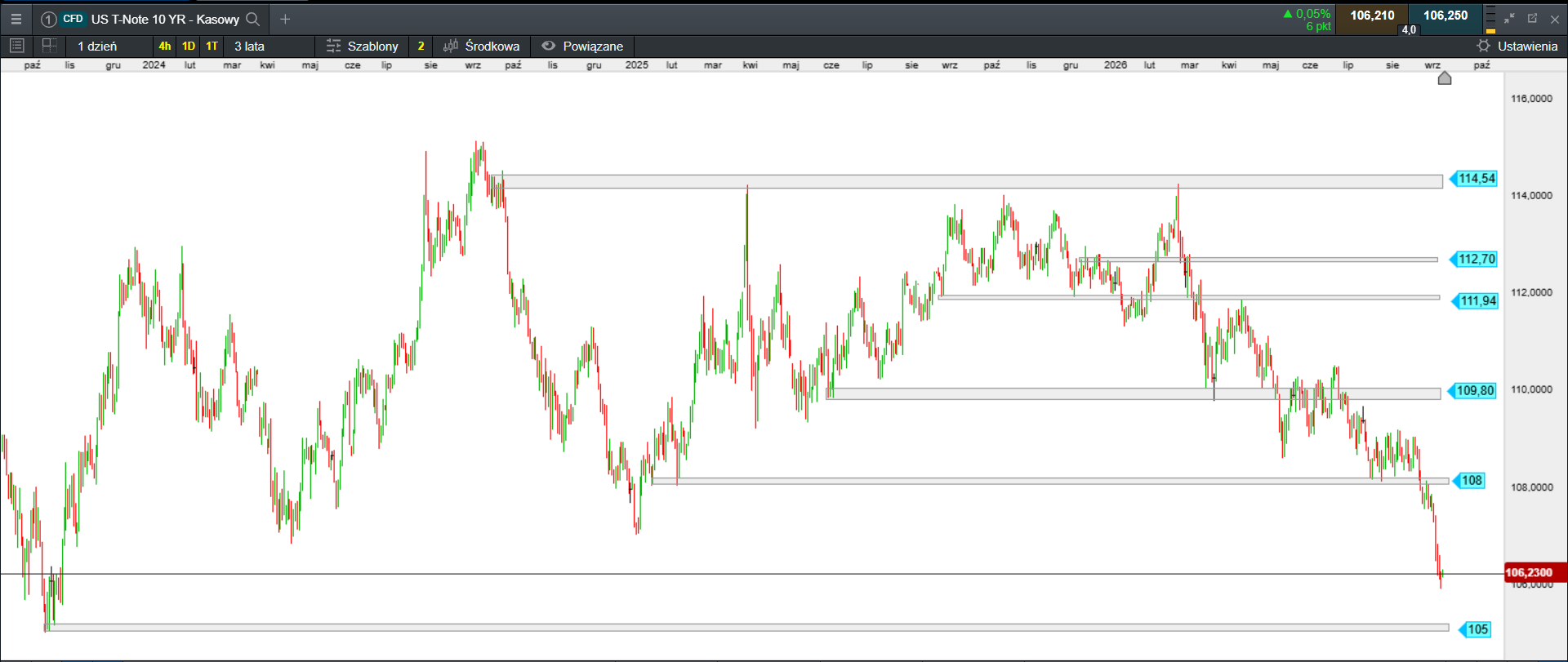Select the 114,54 price level label
Viewport: 1568px width, 662px height.
click(x=1475, y=179)
